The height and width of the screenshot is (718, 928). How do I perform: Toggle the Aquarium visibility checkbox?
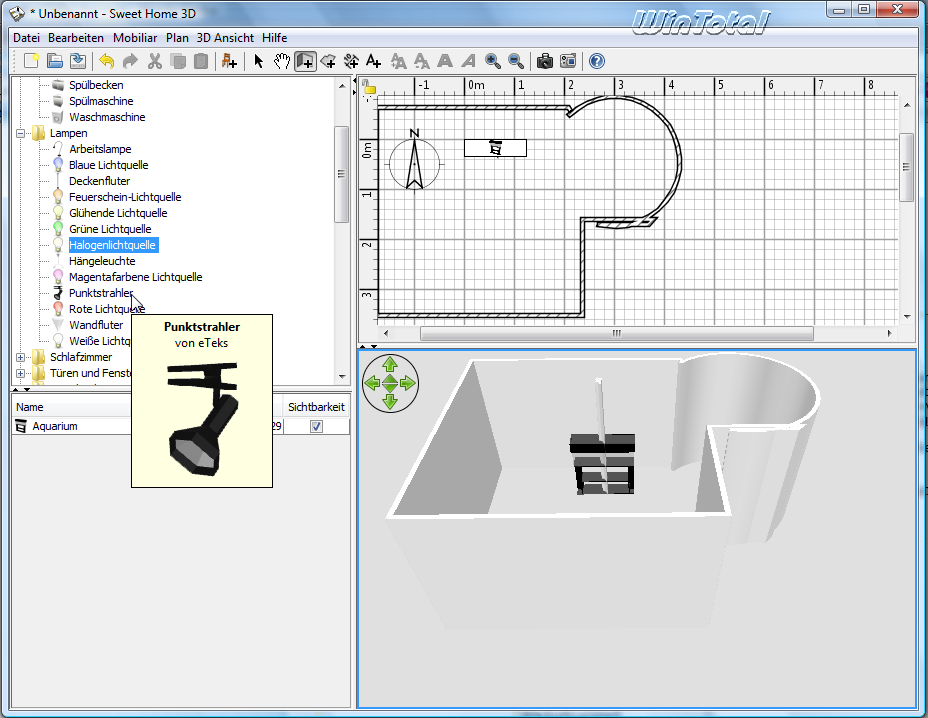click(316, 426)
